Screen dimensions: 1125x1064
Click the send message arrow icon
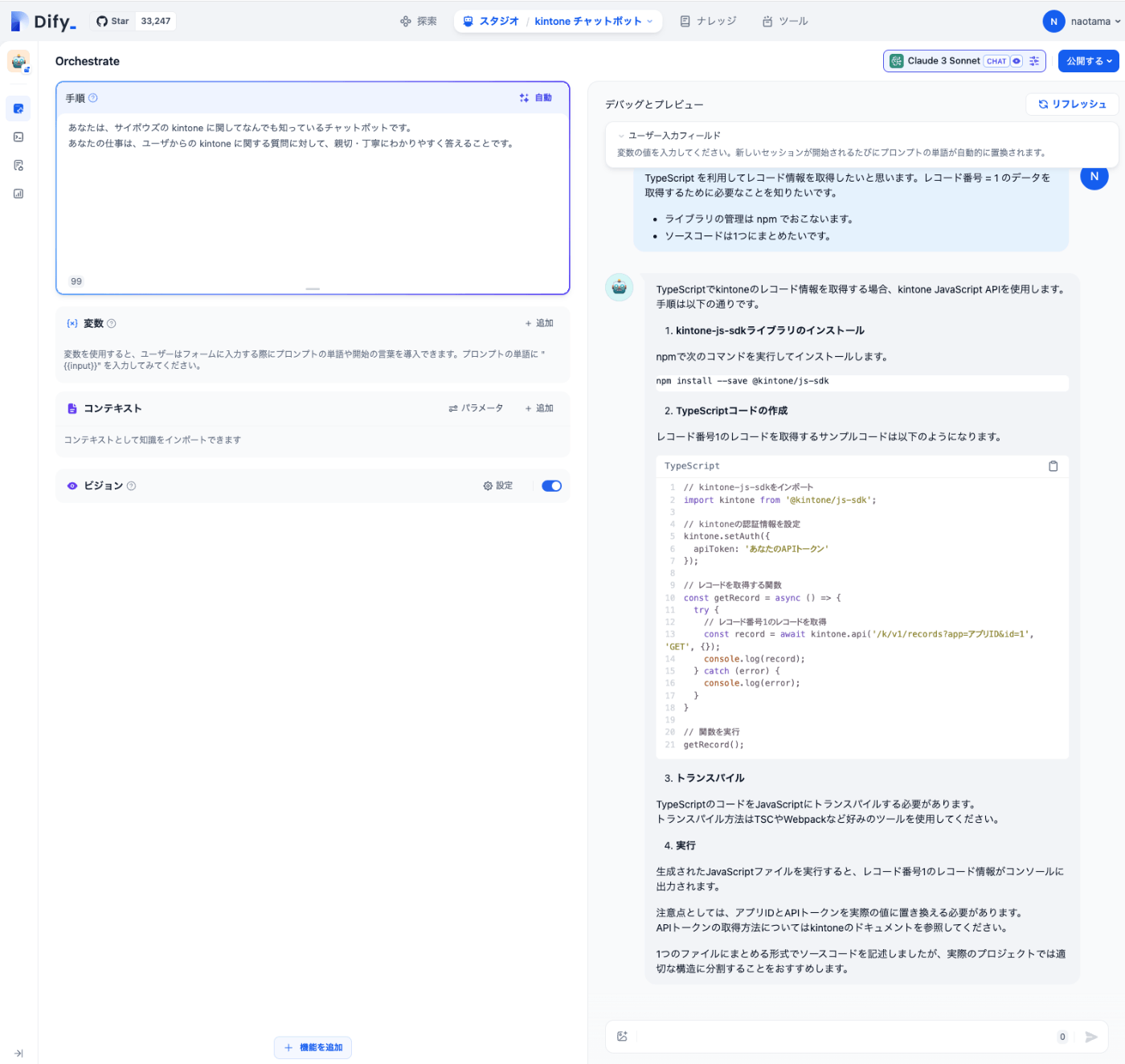click(1090, 1037)
